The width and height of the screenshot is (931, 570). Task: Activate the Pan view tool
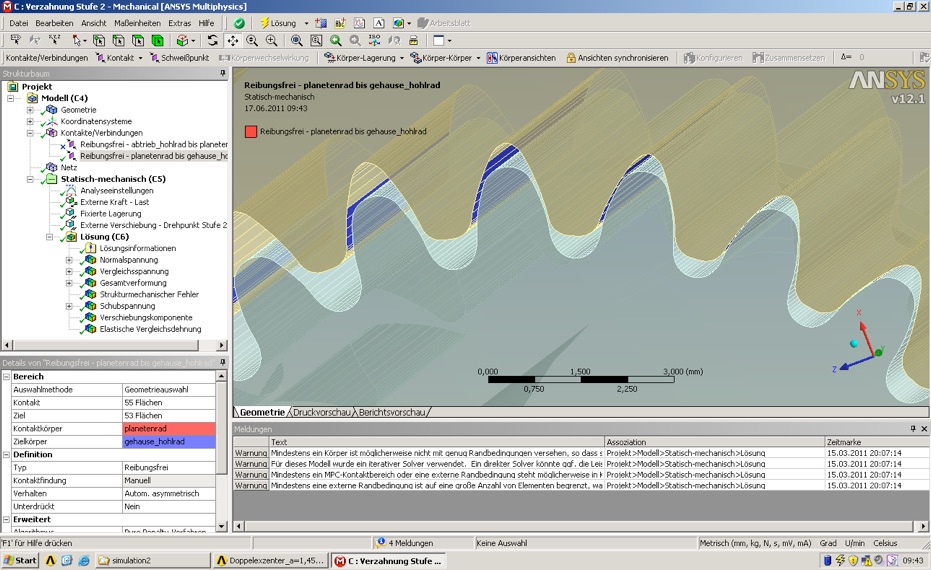tap(233, 40)
